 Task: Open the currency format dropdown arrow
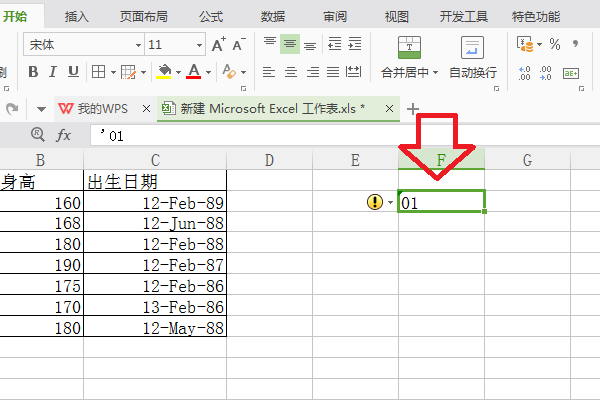pyautogui.click(x=540, y=44)
